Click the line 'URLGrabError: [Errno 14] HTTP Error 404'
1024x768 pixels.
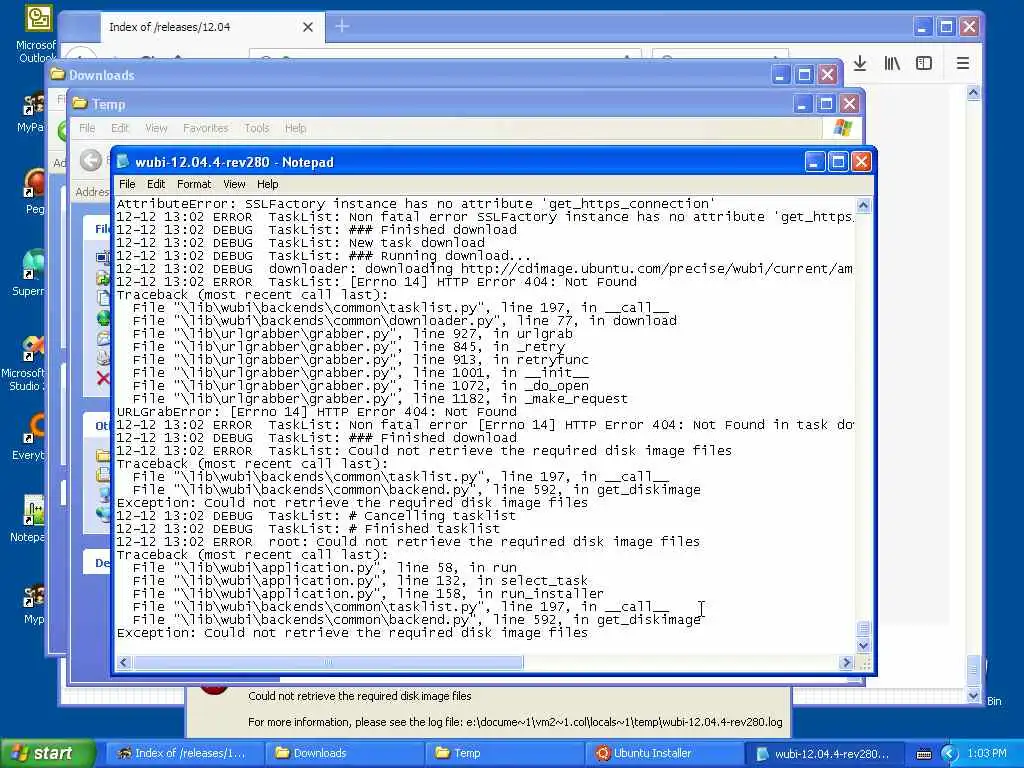point(317,411)
